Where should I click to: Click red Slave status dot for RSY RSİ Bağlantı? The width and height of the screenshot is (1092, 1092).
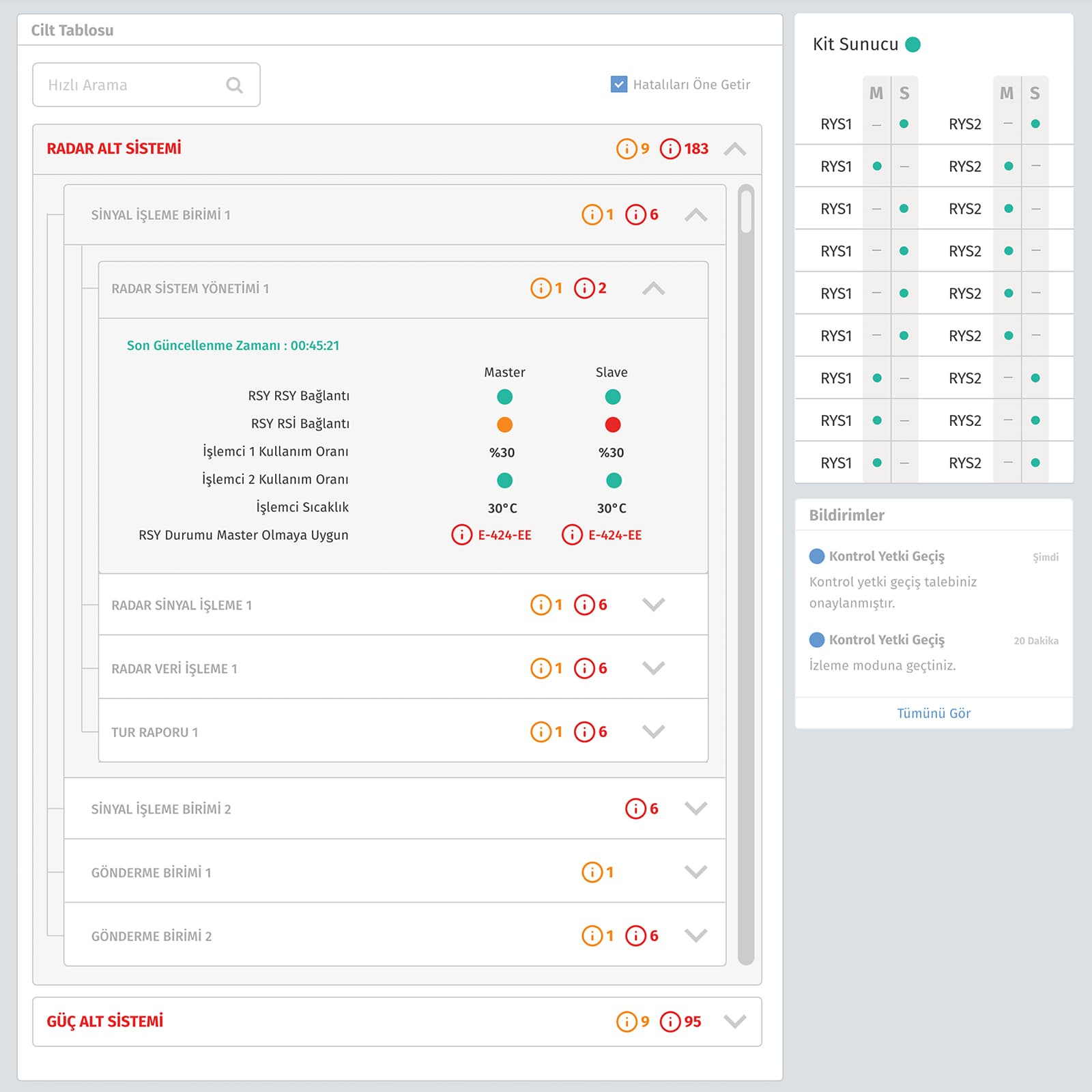click(613, 425)
